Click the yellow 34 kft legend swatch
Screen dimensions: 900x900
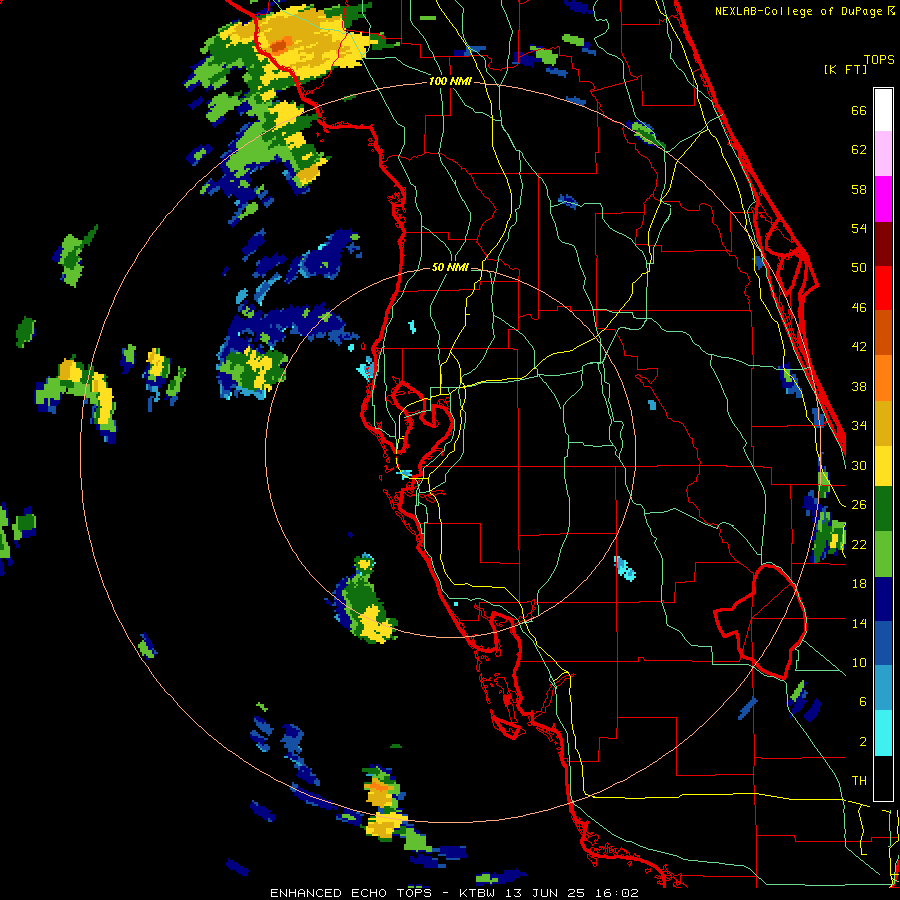pos(883,465)
